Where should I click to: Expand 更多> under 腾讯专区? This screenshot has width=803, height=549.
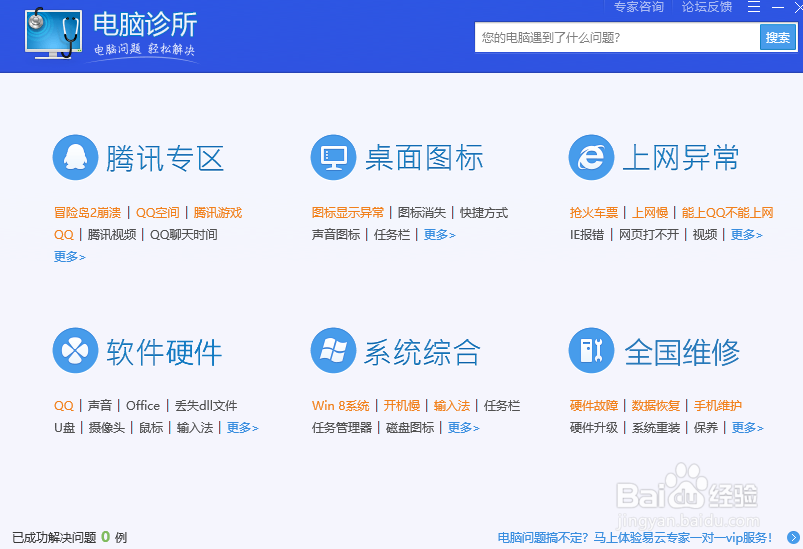pos(70,257)
